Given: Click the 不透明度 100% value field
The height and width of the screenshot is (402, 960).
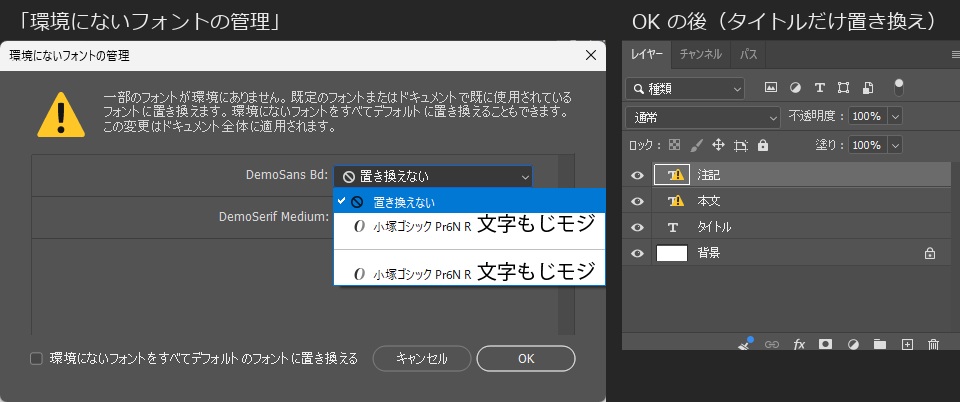Looking at the screenshot, I should (868, 116).
